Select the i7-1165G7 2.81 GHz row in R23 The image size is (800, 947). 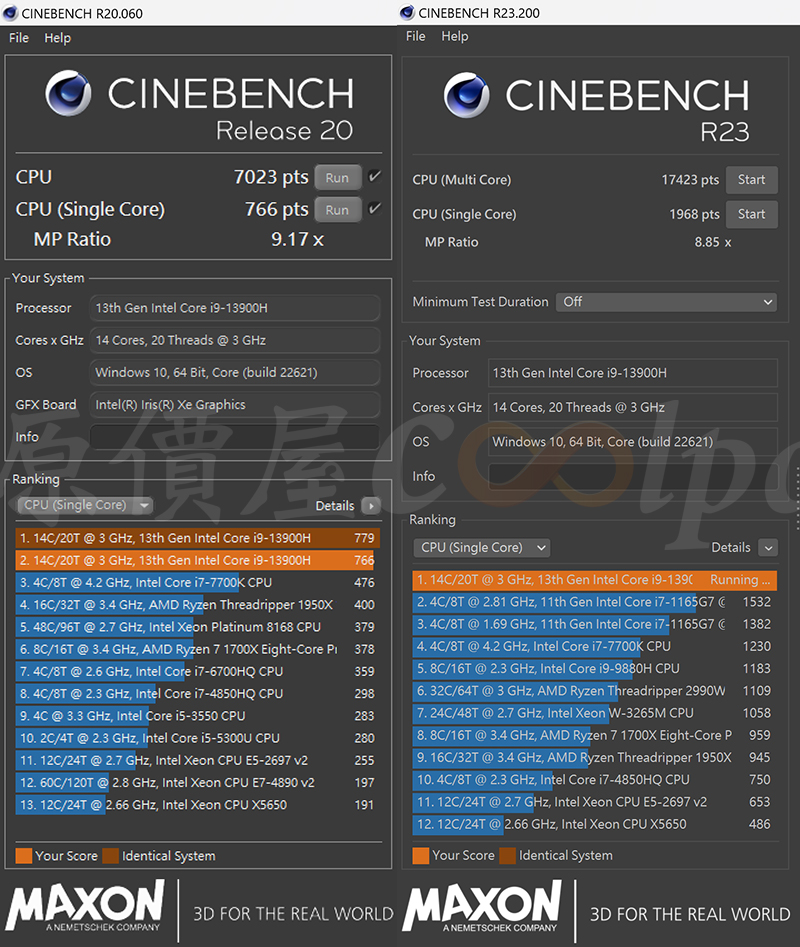coord(595,602)
